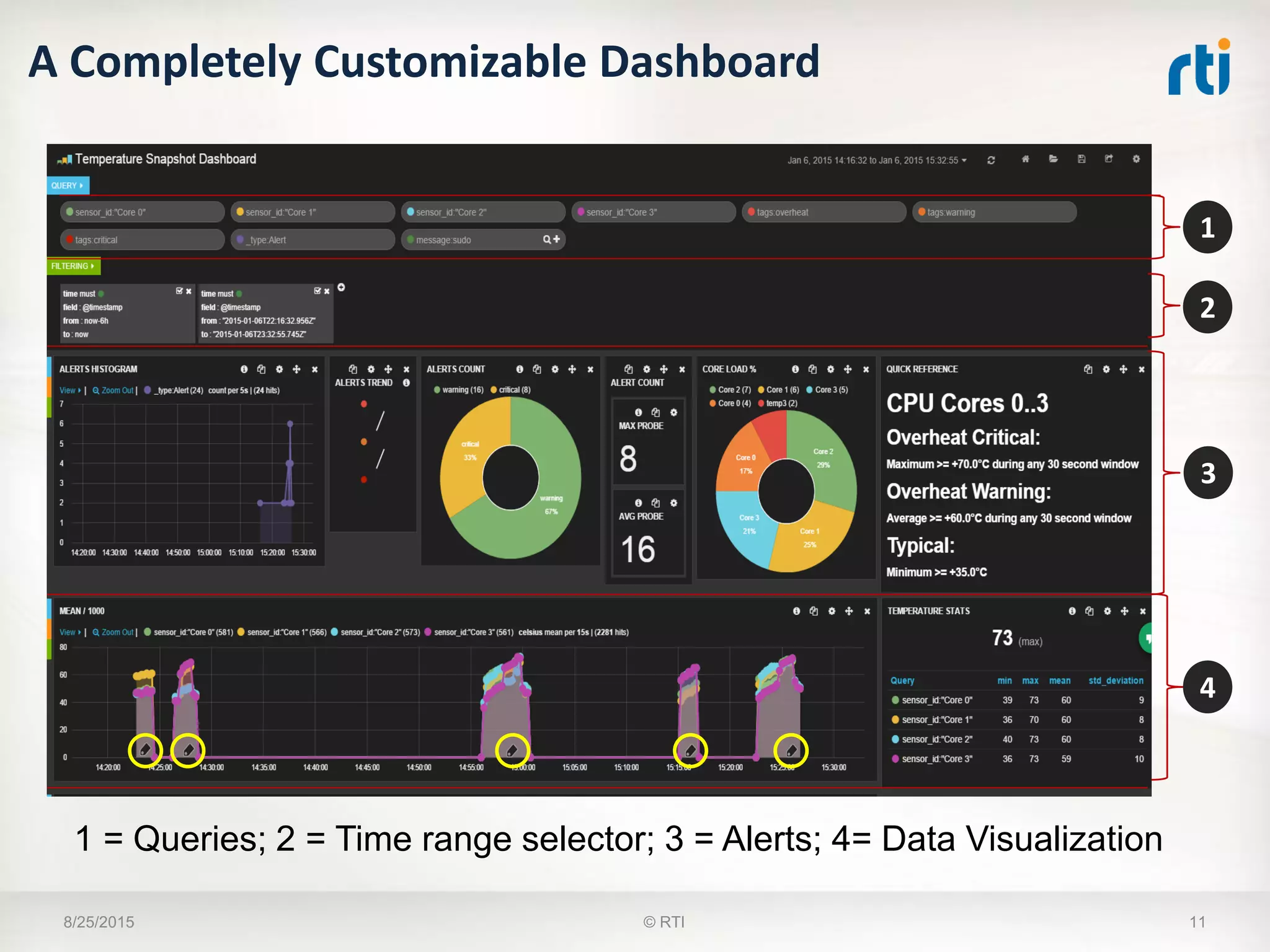
Task: Click the _type:Alert query field
Action: [313, 240]
